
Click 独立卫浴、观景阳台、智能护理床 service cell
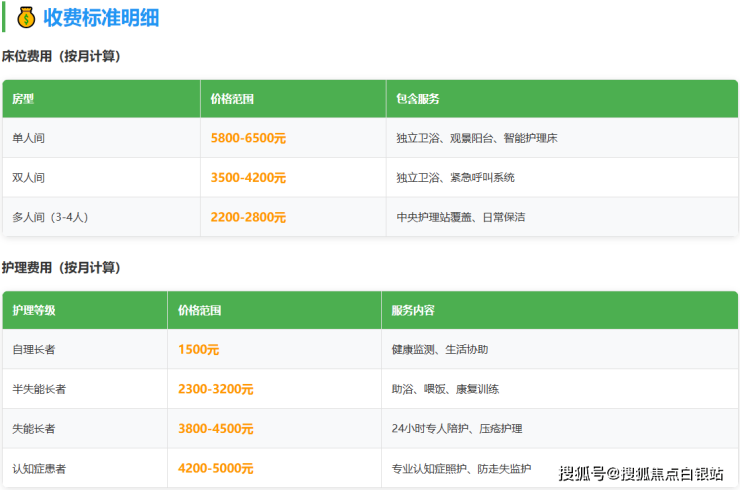[x=476, y=138]
